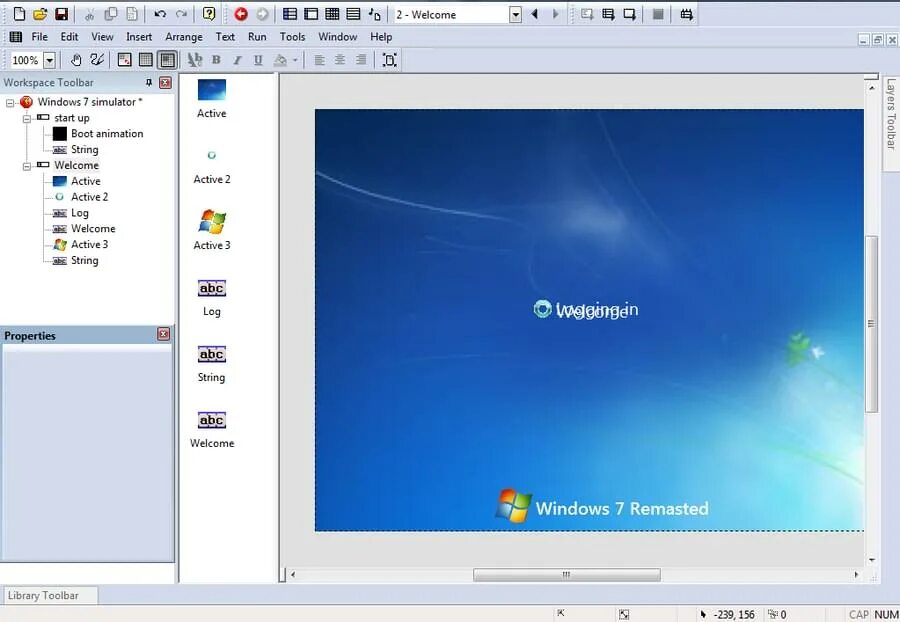Open the text color dropdown arrow
900x622 pixels.
tap(295, 60)
